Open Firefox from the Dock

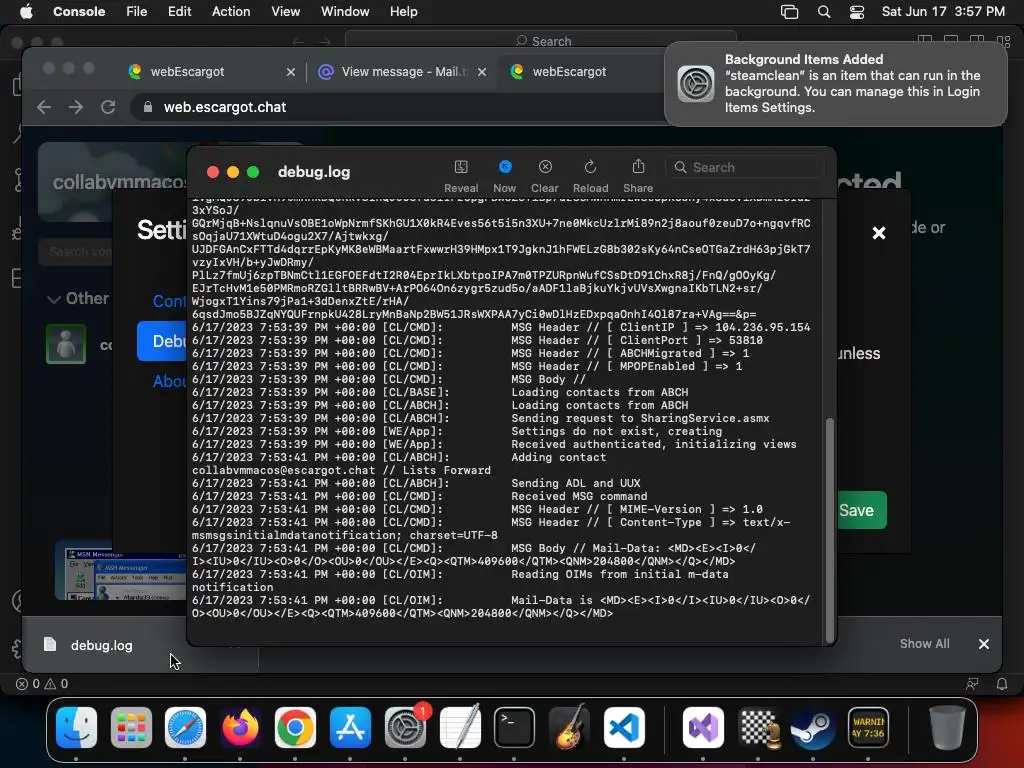pos(240,727)
